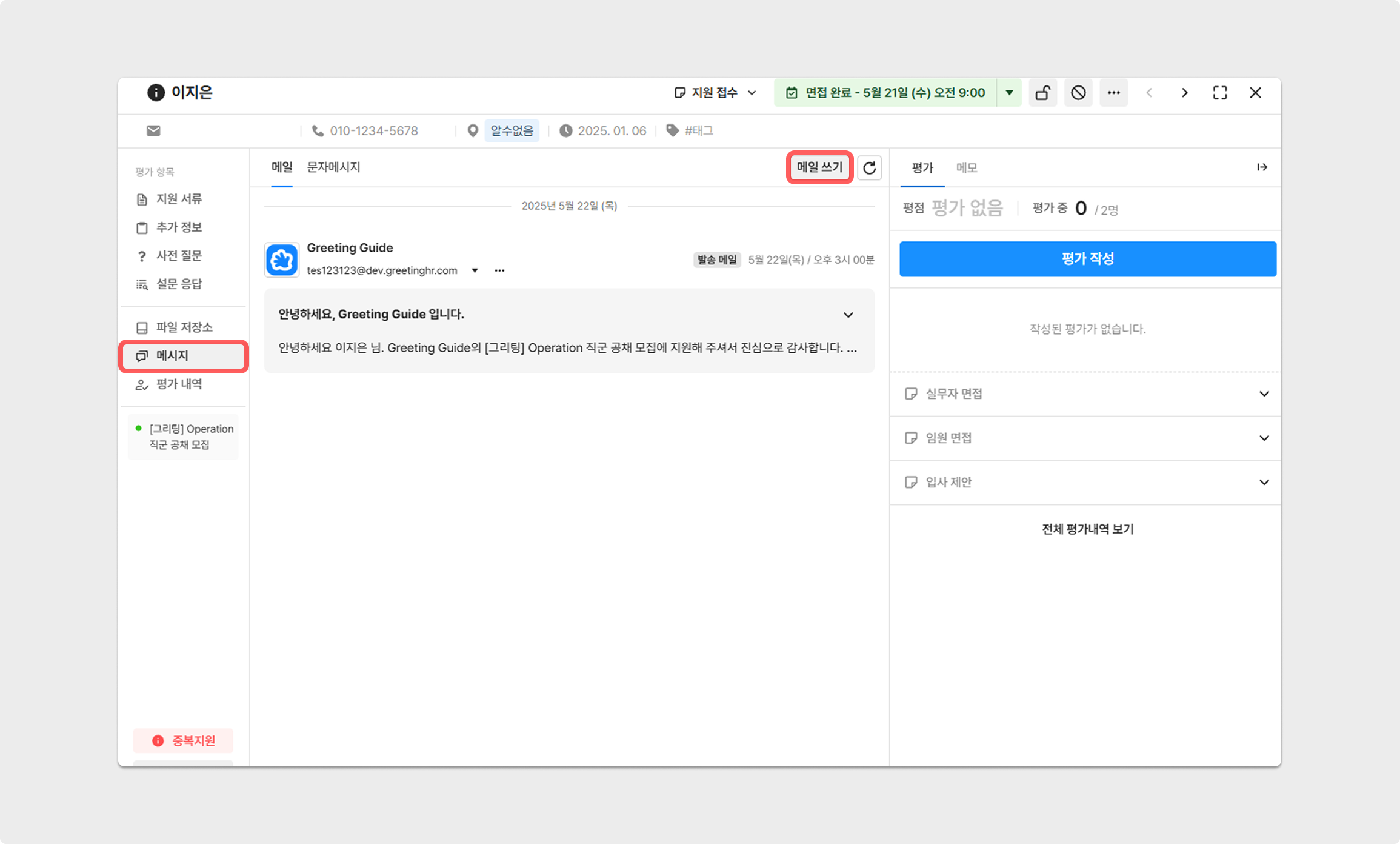The width and height of the screenshot is (1400, 844).
Task: Switch to the 문자메시지 tab
Action: 333,167
